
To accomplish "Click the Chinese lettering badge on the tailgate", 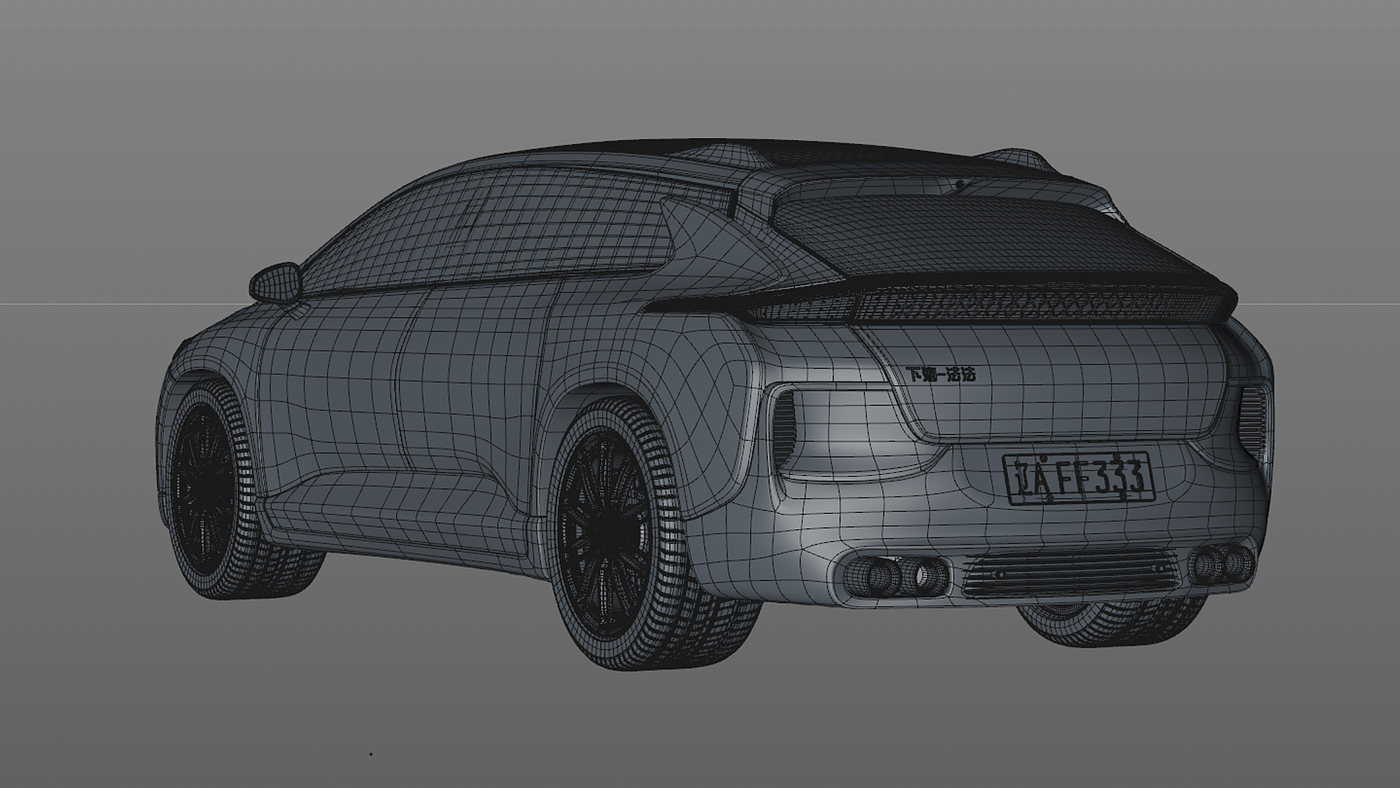I will click(x=940, y=374).
